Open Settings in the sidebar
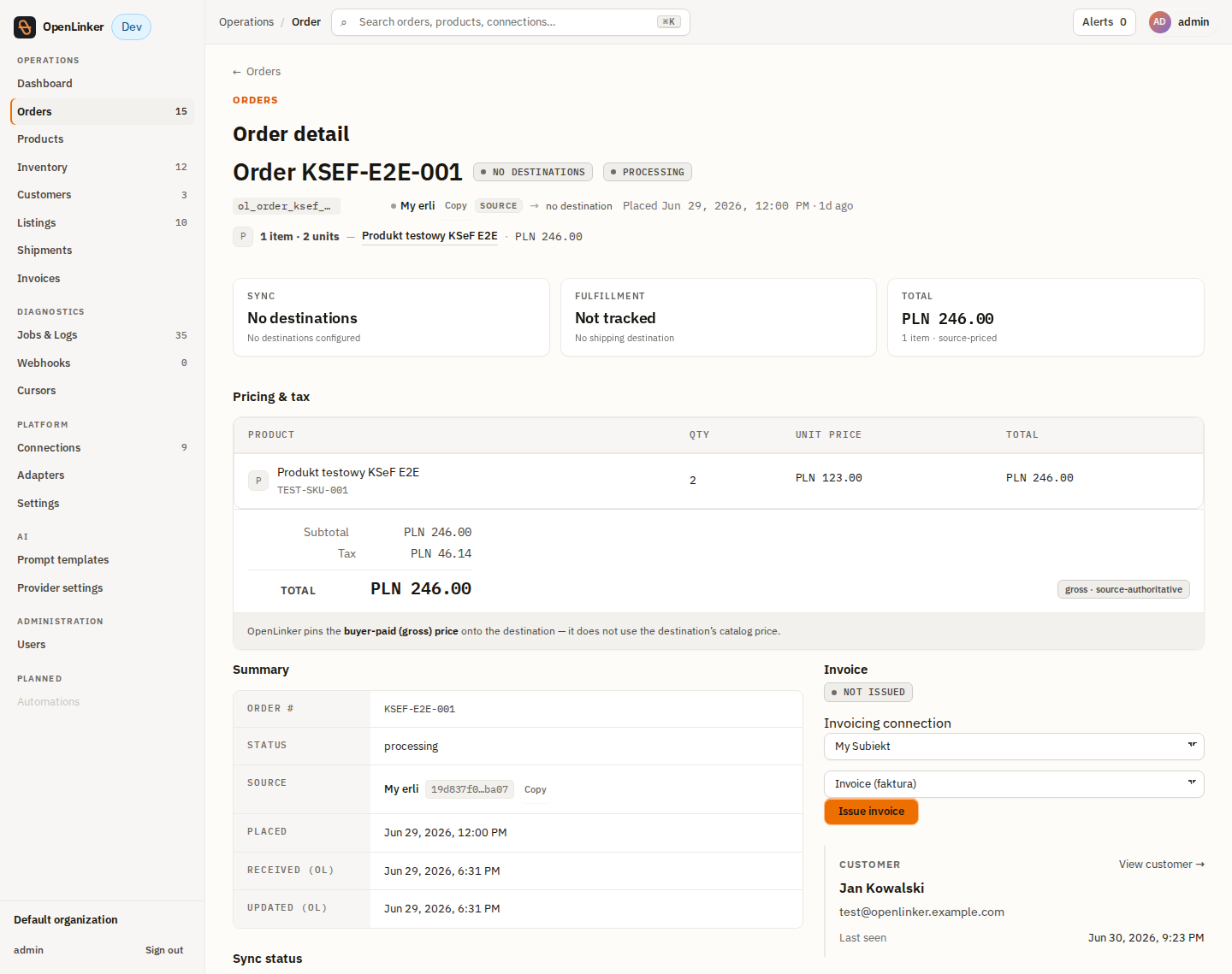Screen dimensions: 1232x974 tap(102, 504)
